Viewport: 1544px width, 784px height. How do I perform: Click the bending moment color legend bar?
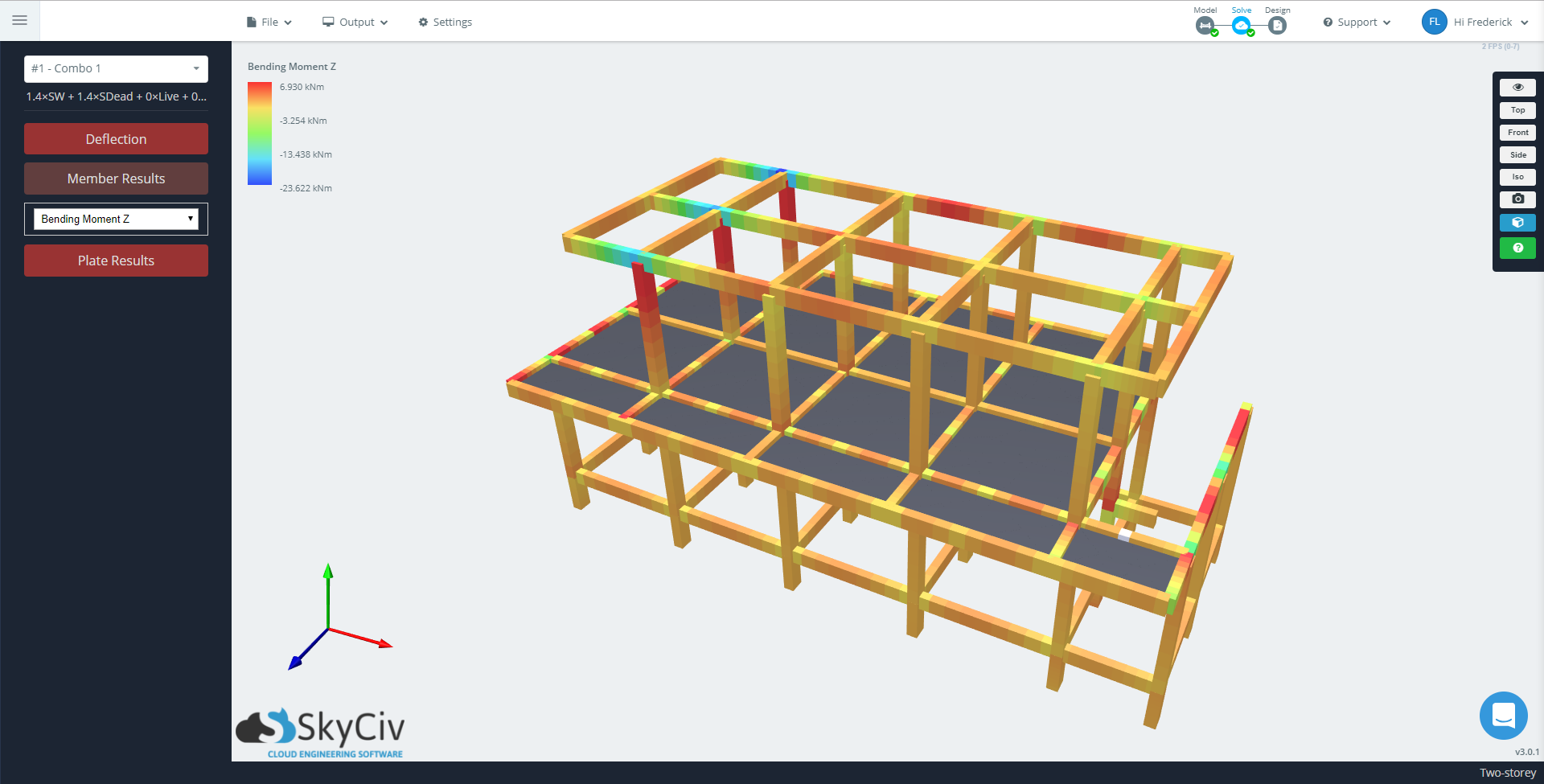[259, 133]
